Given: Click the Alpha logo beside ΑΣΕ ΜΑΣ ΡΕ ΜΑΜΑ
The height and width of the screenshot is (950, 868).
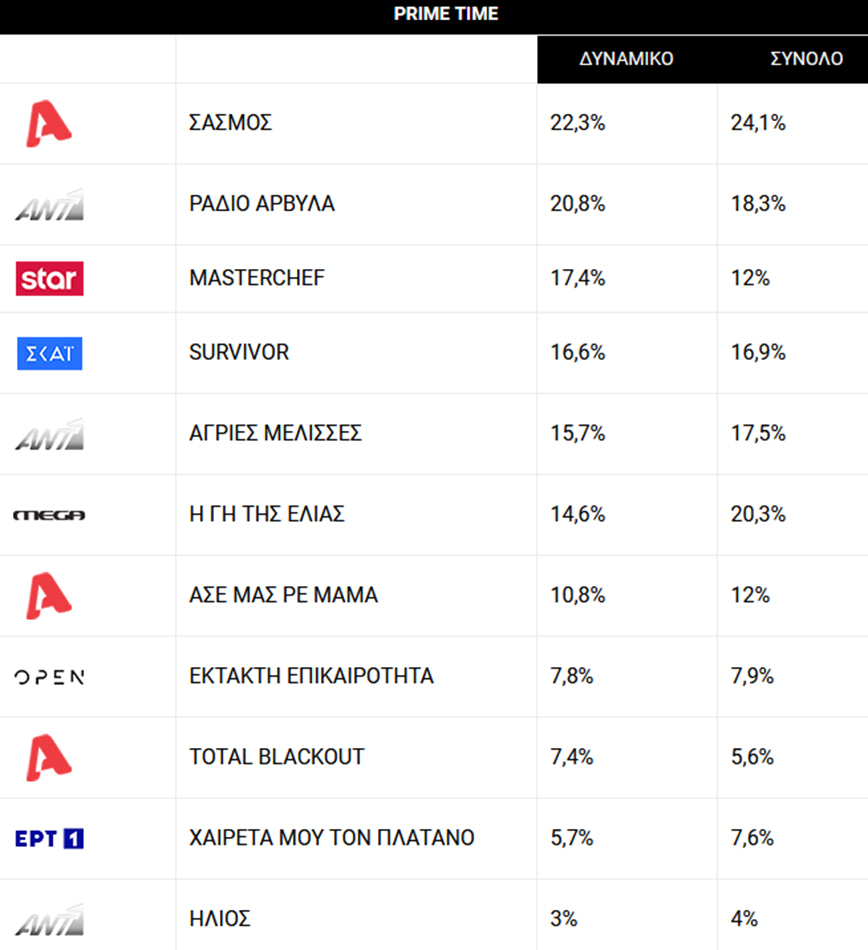Looking at the screenshot, I should pos(48,596).
